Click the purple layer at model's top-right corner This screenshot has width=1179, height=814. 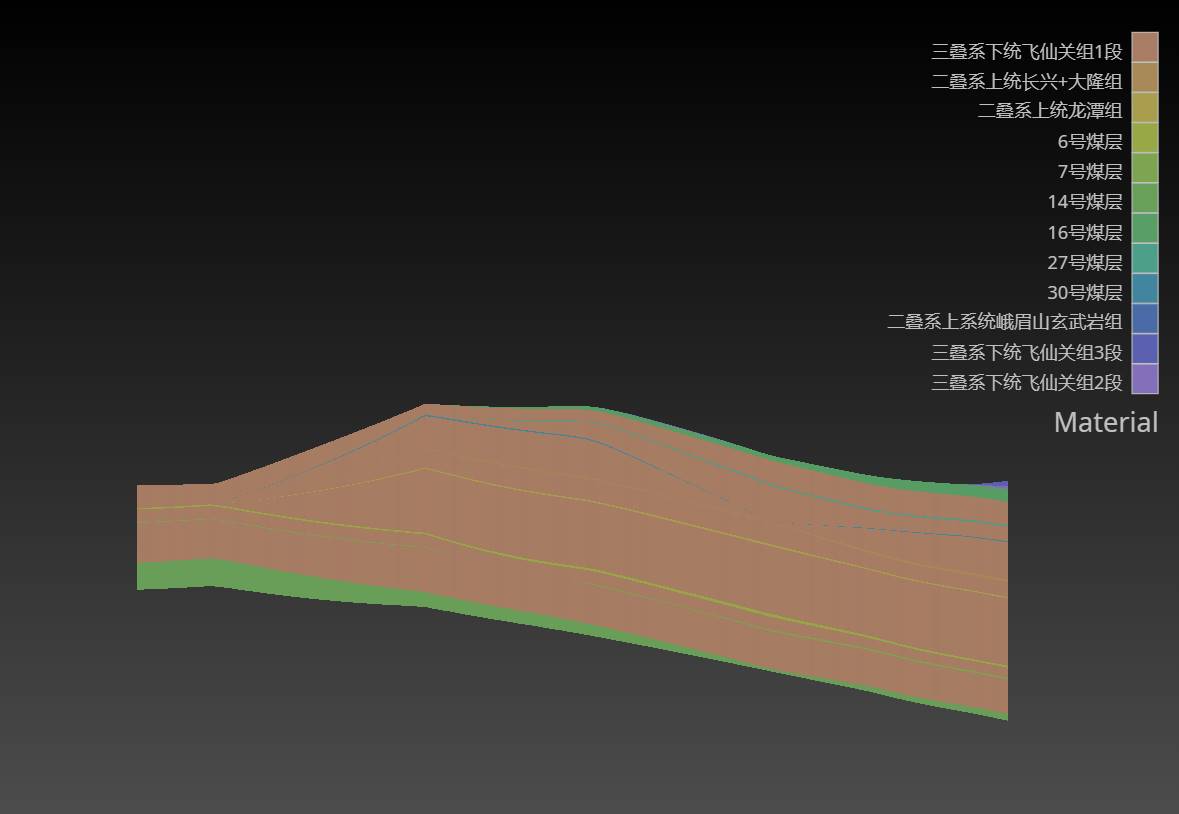(998, 485)
